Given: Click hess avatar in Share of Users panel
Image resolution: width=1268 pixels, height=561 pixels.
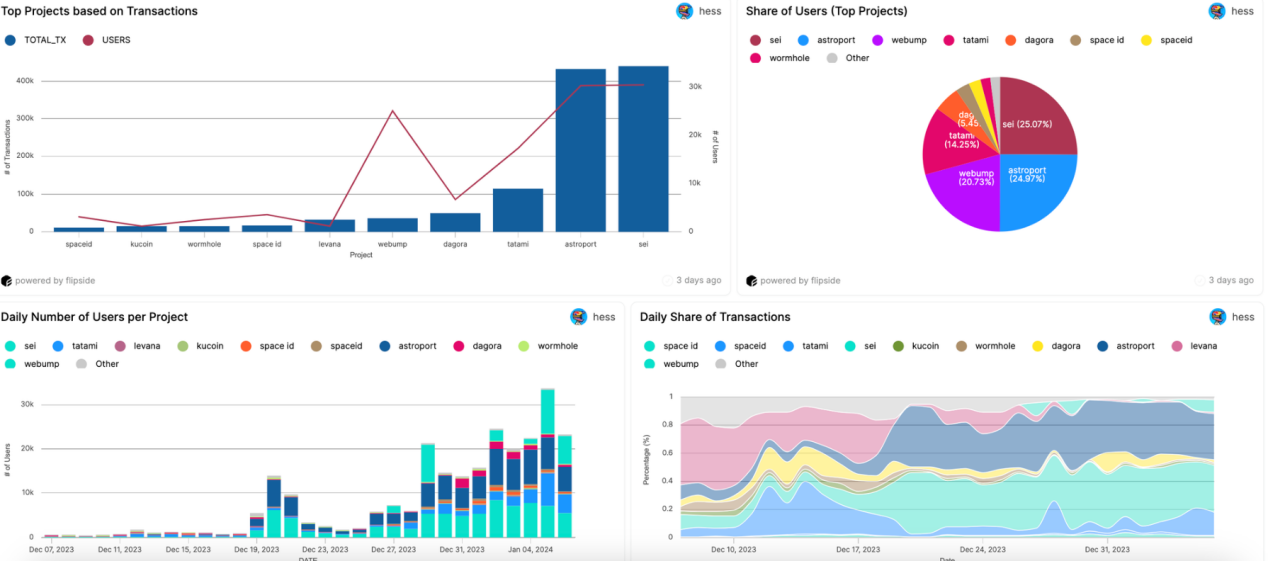Looking at the screenshot, I should (x=1217, y=11).
